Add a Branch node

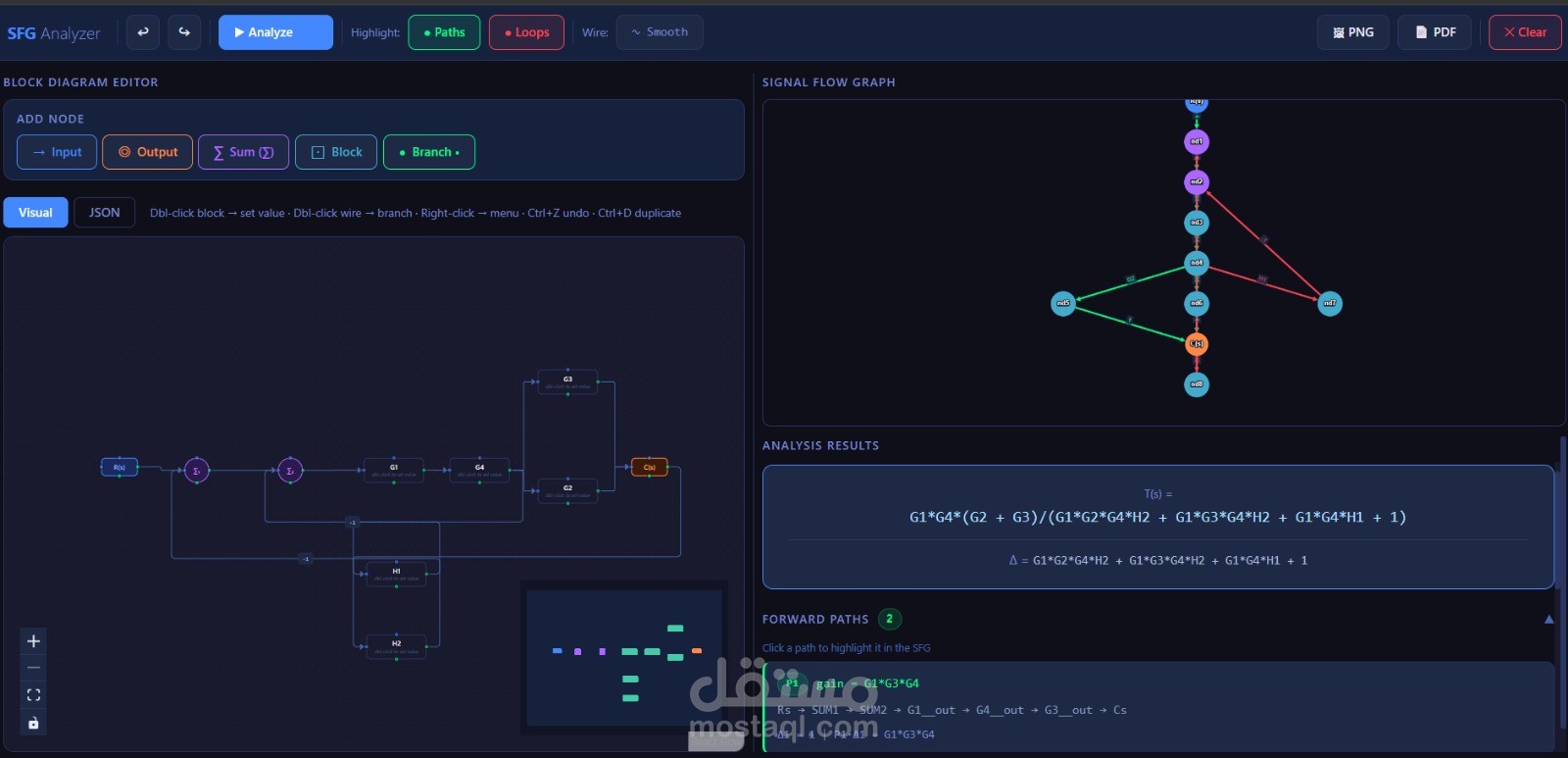point(429,152)
